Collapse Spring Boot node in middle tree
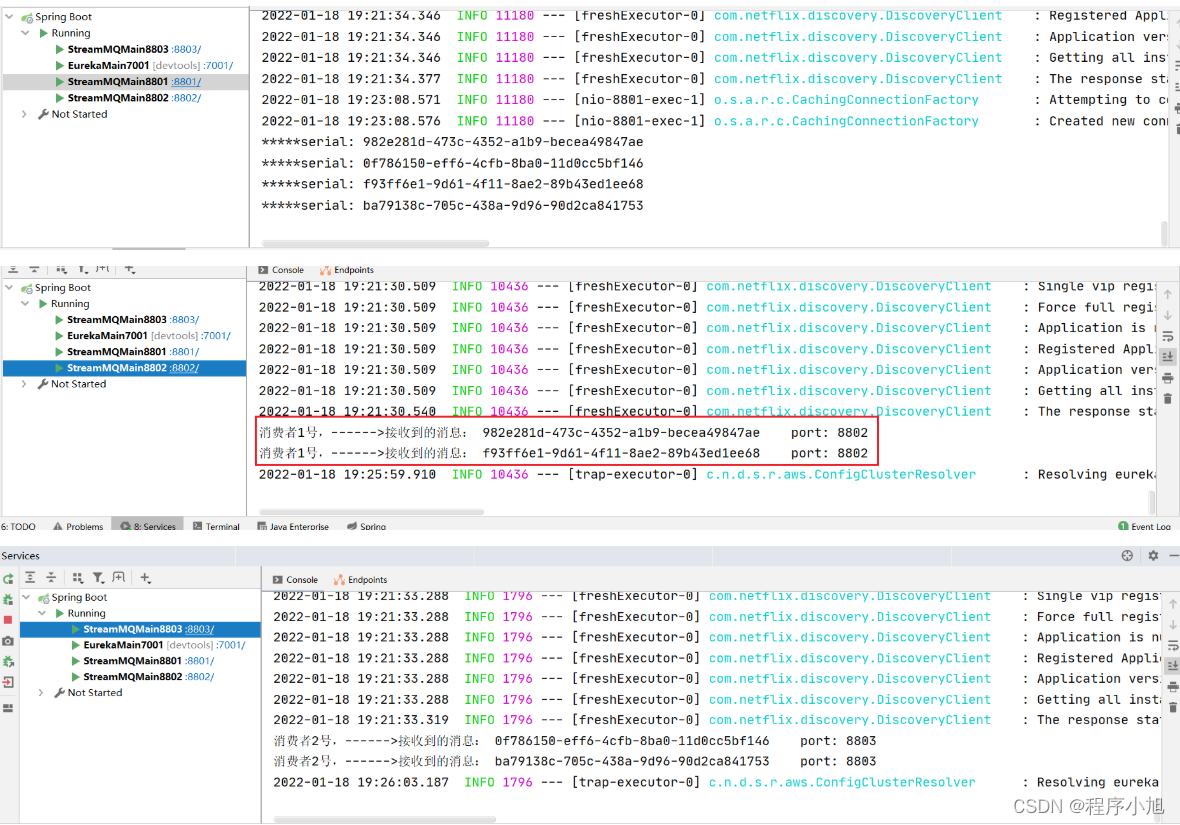Screen dimensions: 1180x825 [9, 288]
